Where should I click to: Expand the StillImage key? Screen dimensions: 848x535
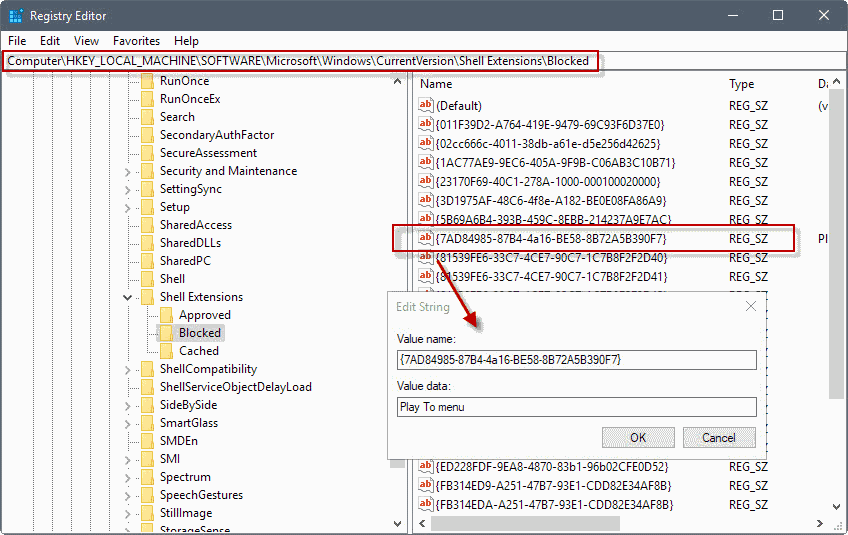pyautogui.click(x=128, y=513)
